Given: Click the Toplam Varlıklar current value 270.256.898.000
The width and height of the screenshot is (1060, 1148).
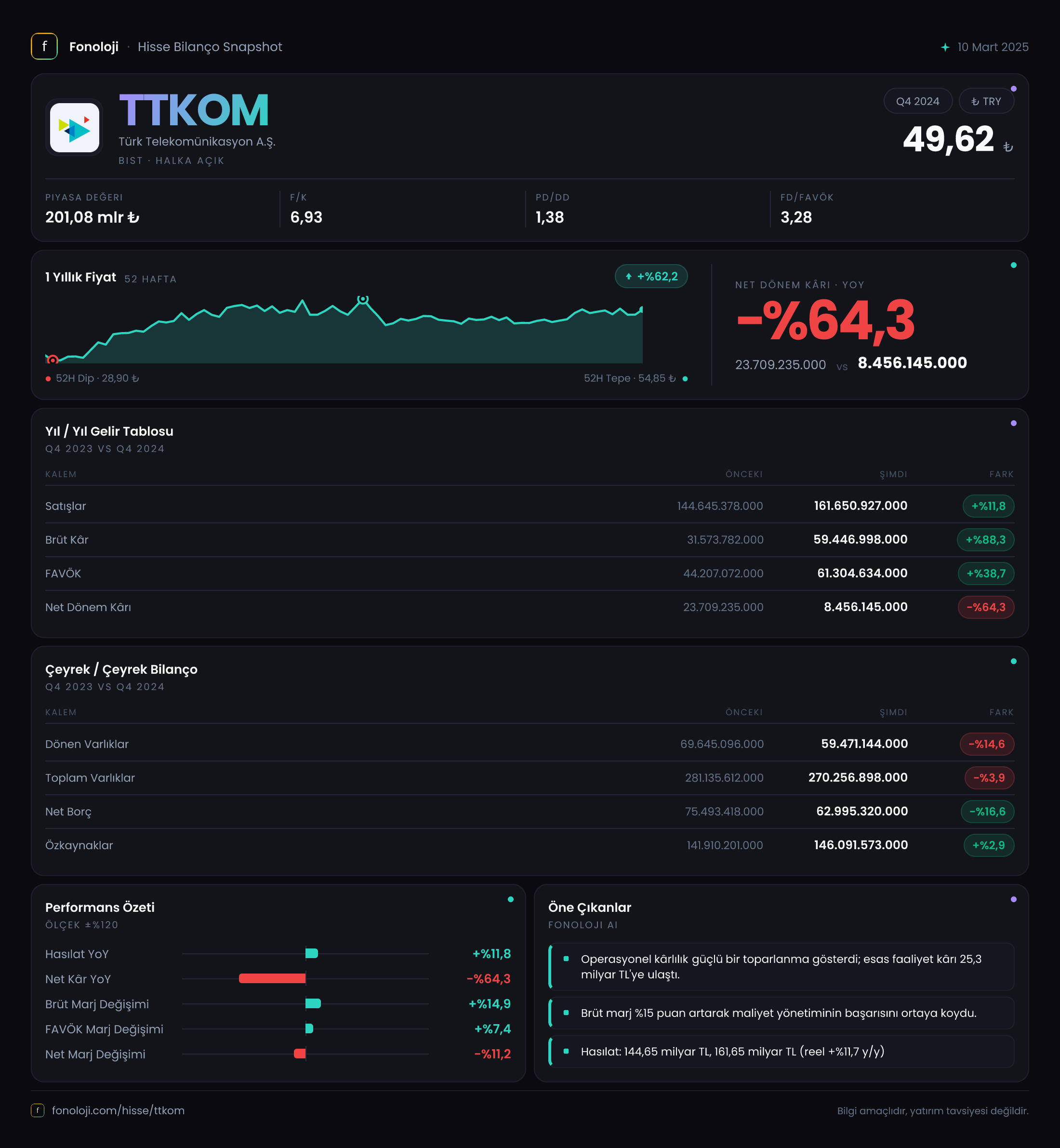Looking at the screenshot, I should (x=858, y=778).
